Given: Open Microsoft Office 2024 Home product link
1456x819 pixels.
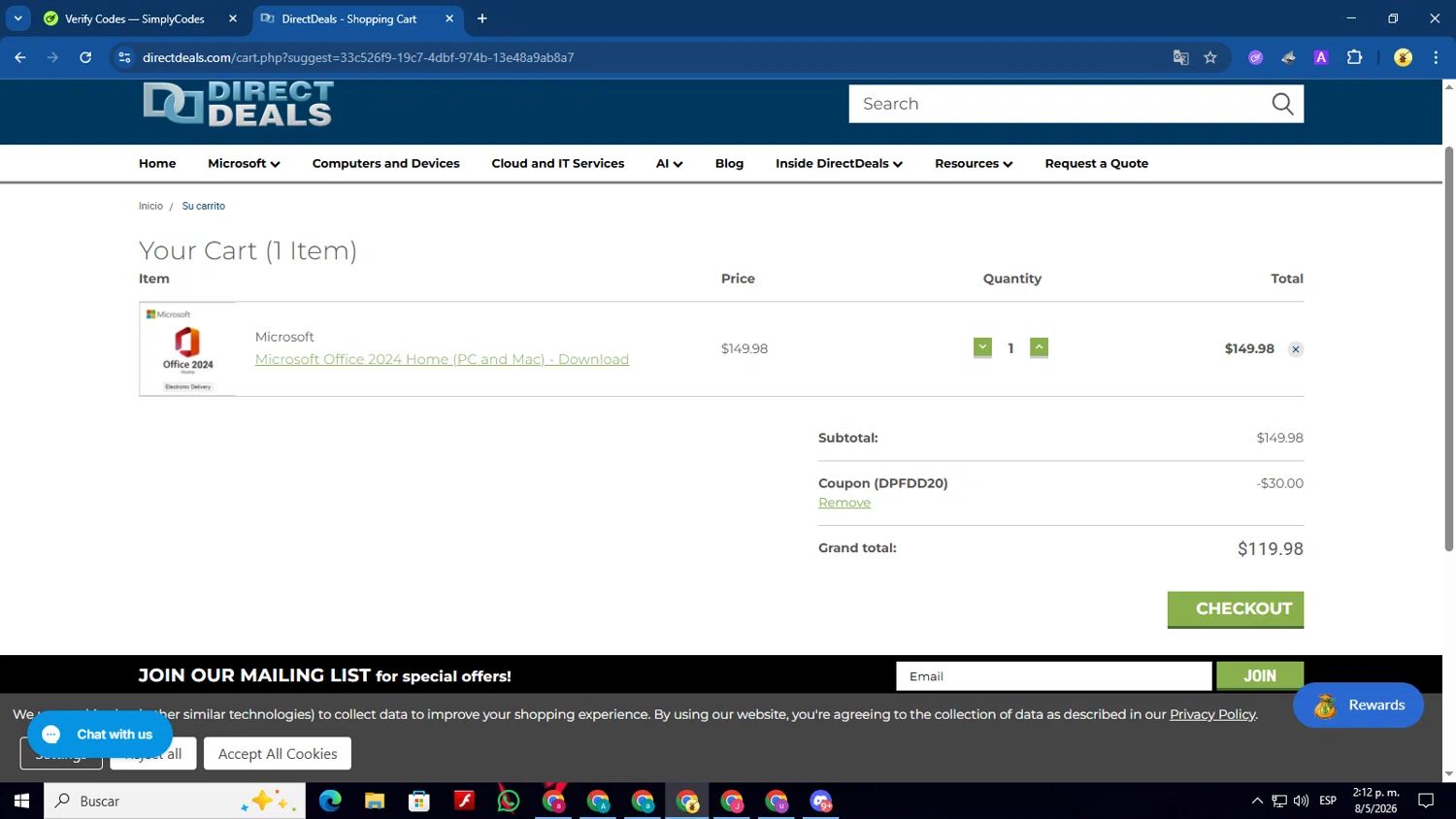Looking at the screenshot, I should pyautogui.click(x=442, y=359).
